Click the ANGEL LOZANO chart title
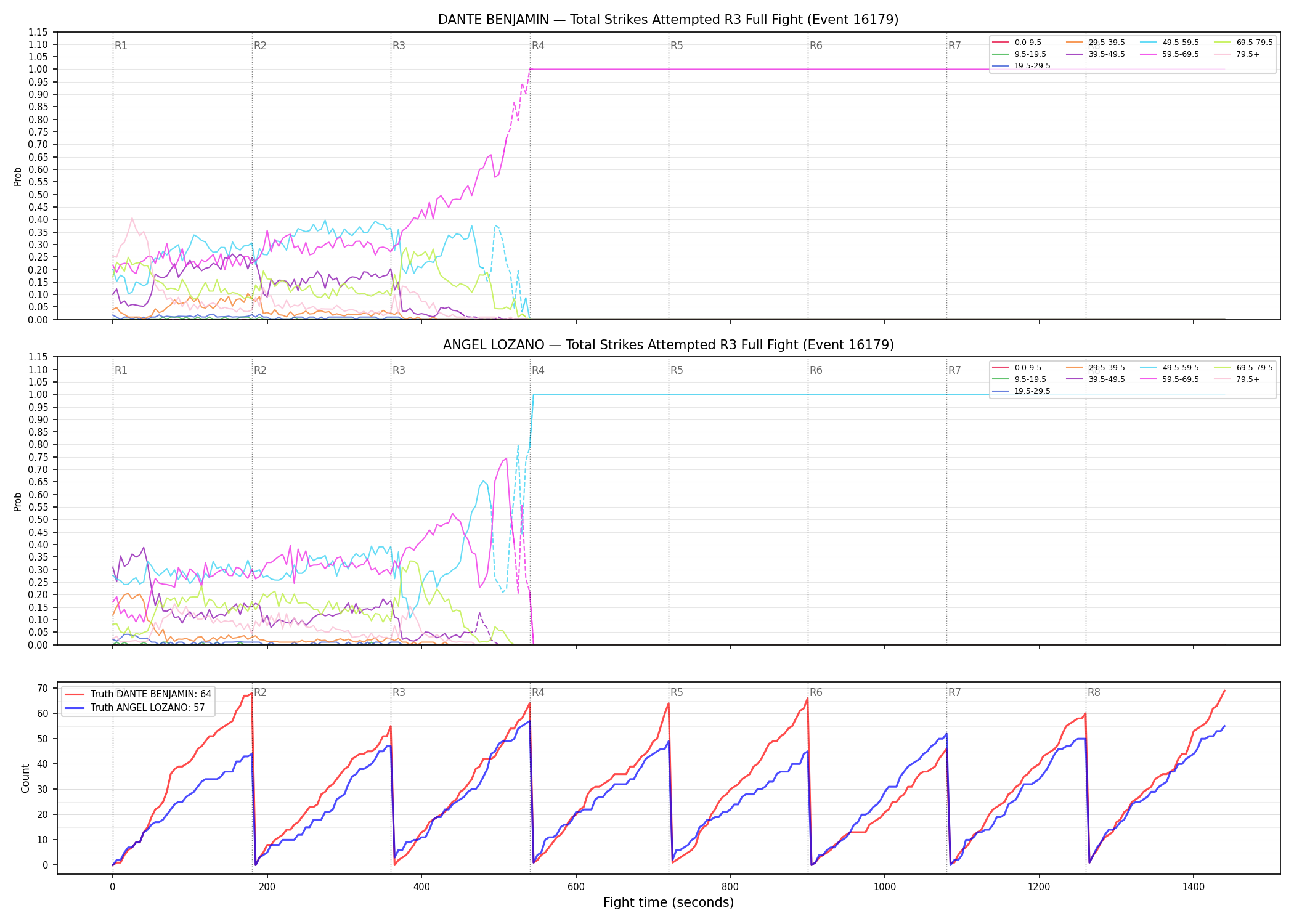This screenshot has height=924, width=1294. 668,345
